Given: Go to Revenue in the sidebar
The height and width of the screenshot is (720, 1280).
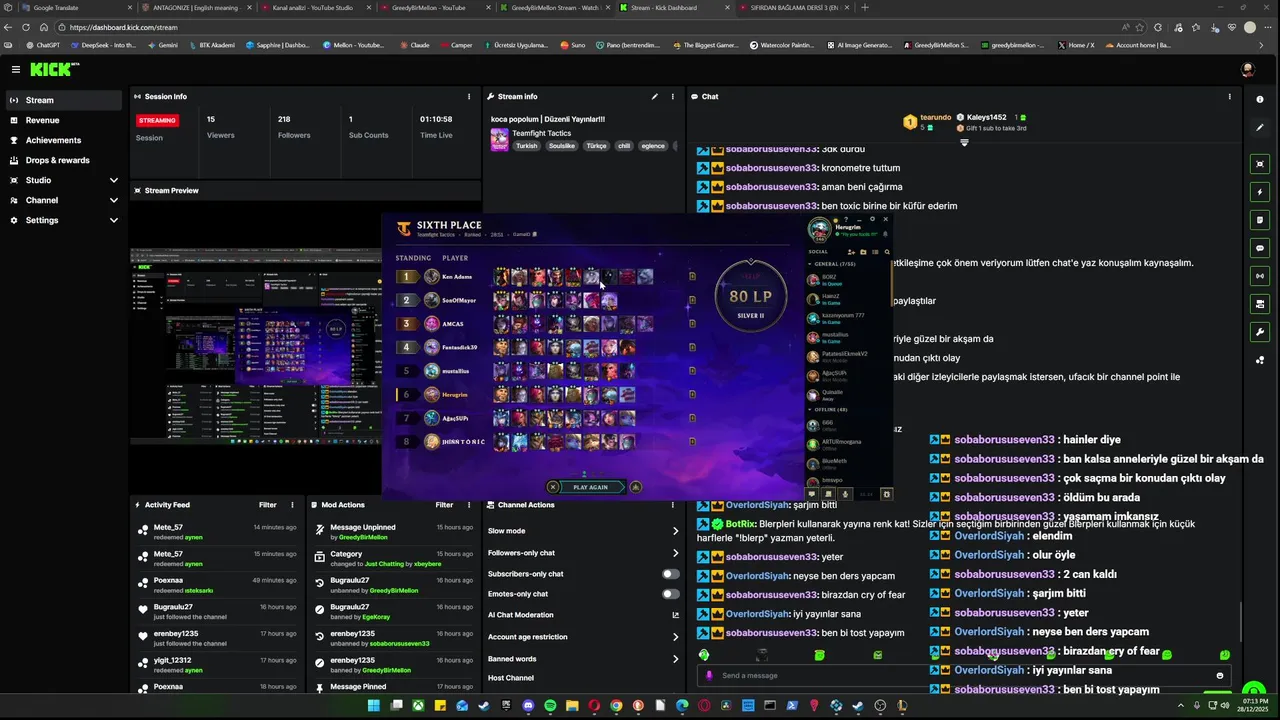Looking at the screenshot, I should [x=64, y=120].
